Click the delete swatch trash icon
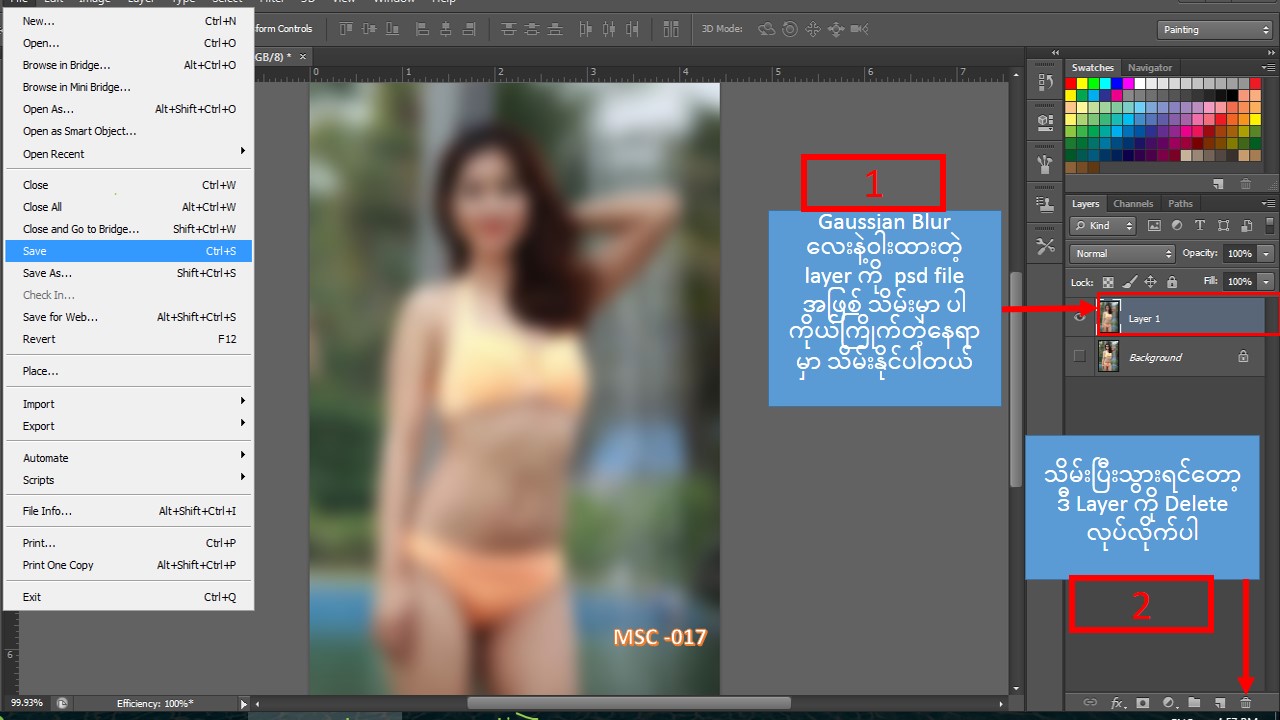1280x720 pixels. [x=1246, y=184]
